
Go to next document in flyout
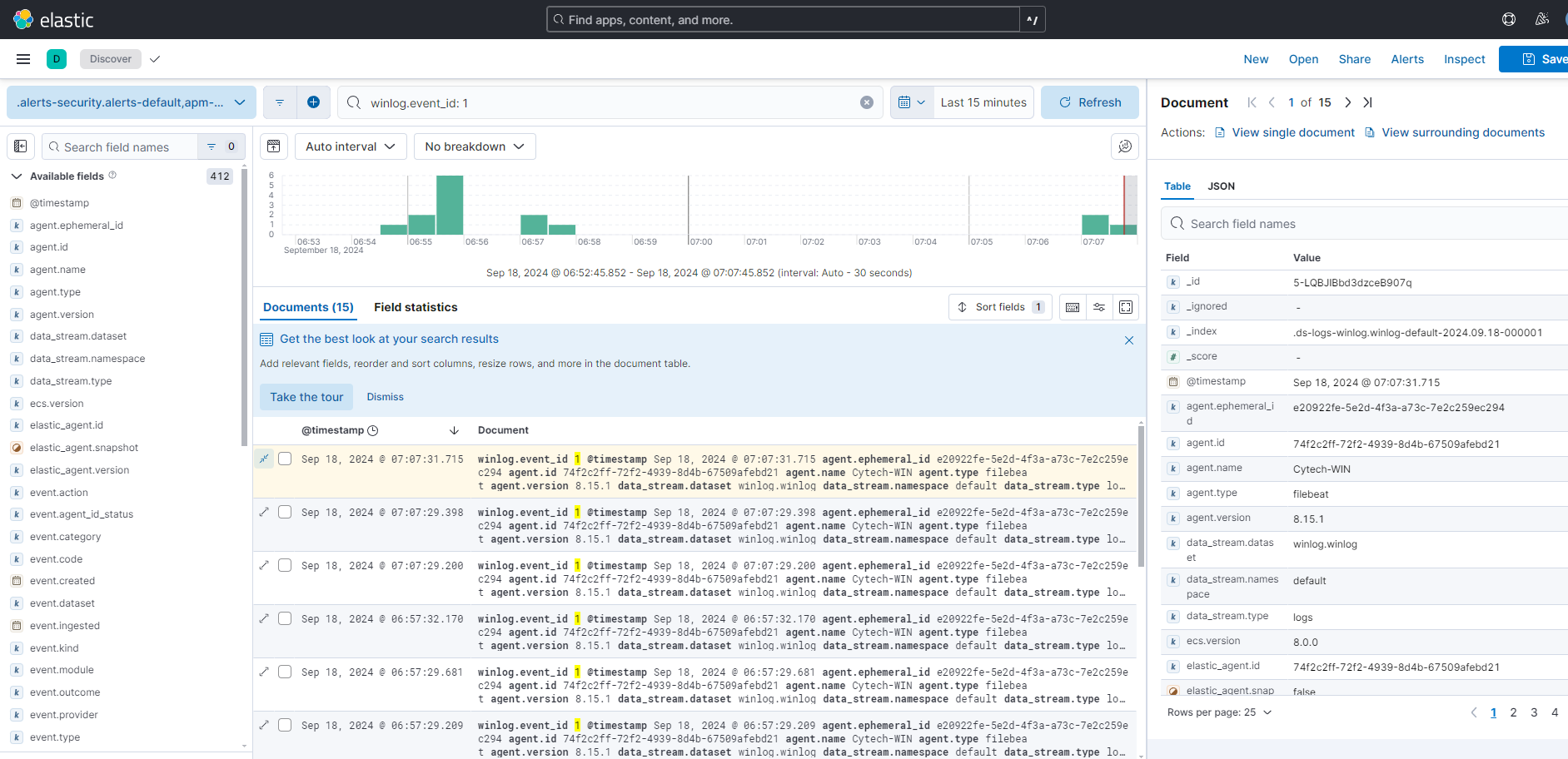point(1347,102)
